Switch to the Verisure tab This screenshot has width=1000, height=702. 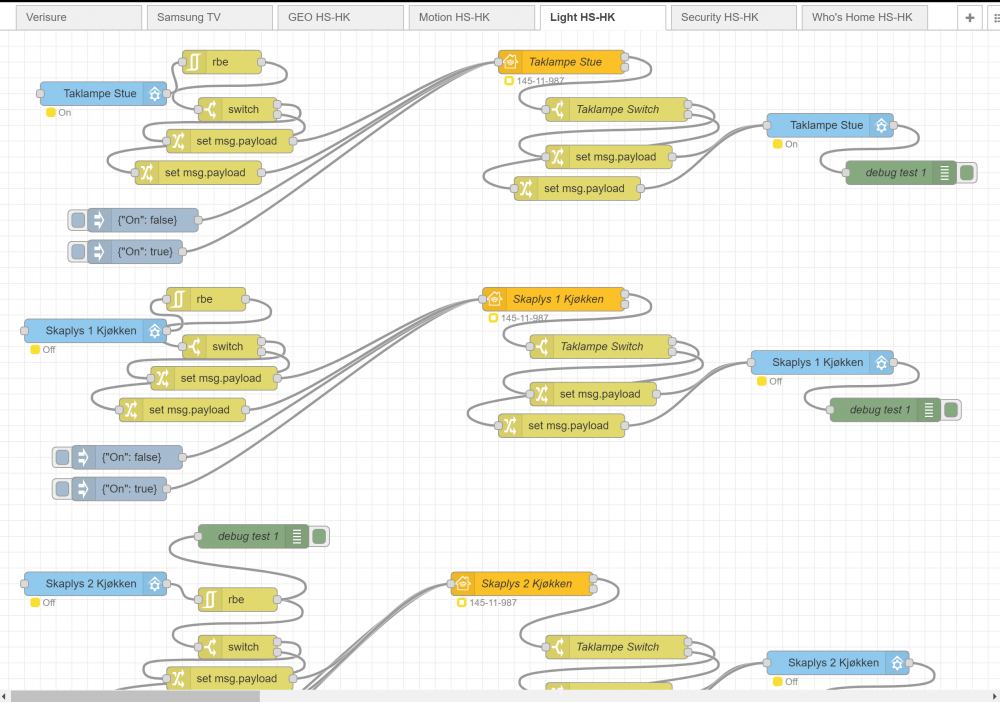tap(76, 17)
